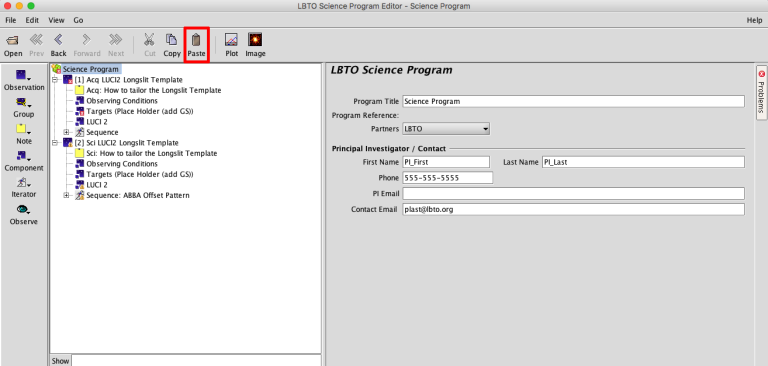Select the Acq: How to tailor note

[154, 90]
